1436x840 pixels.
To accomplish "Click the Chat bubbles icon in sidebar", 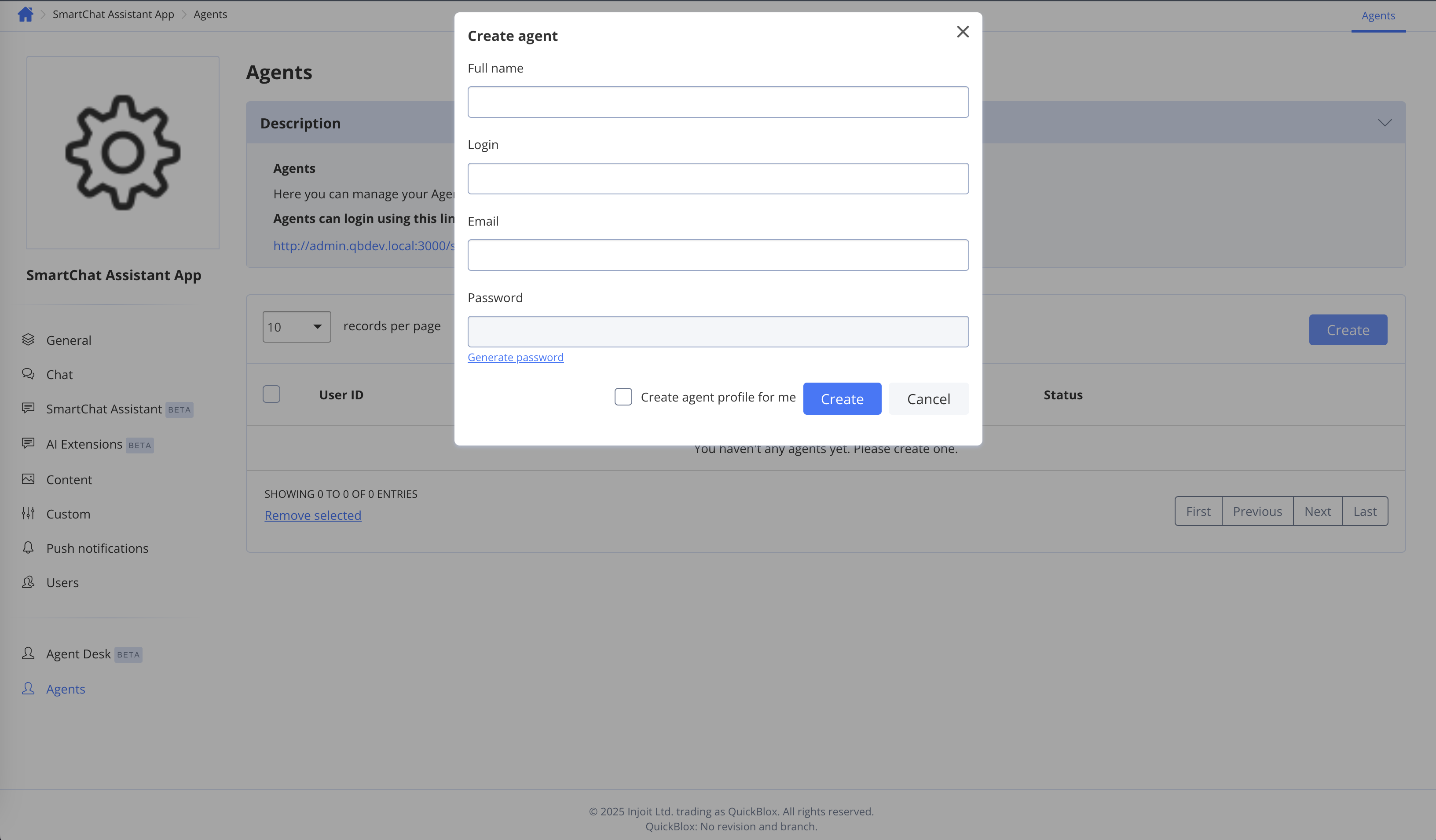I will [x=28, y=374].
